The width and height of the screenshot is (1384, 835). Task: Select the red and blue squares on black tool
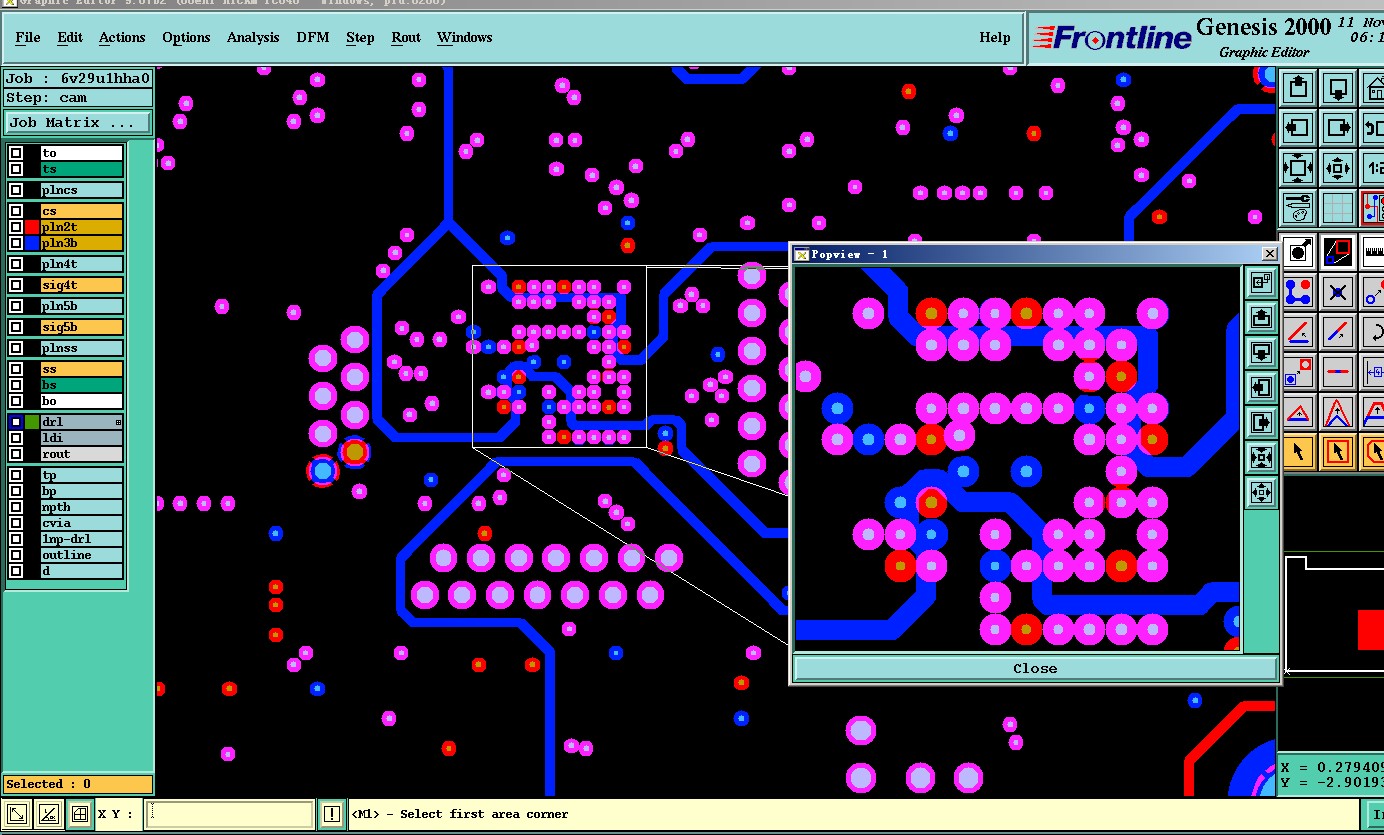tap(1338, 252)
